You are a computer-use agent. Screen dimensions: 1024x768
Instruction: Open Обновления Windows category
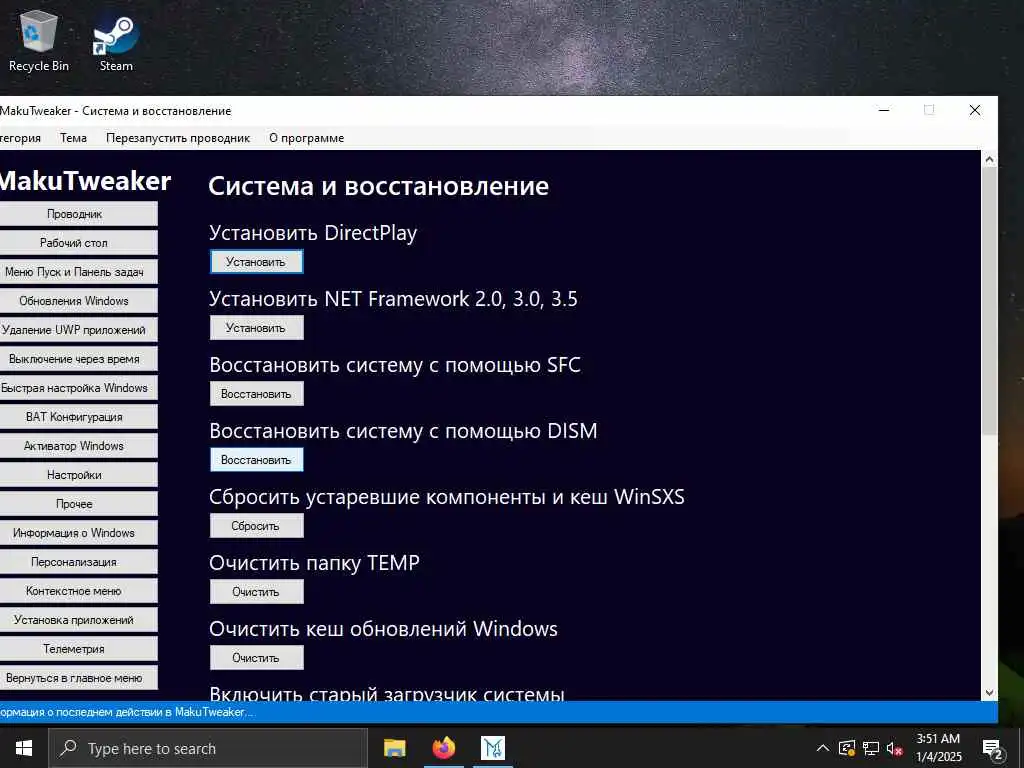[x=78, y=301]
